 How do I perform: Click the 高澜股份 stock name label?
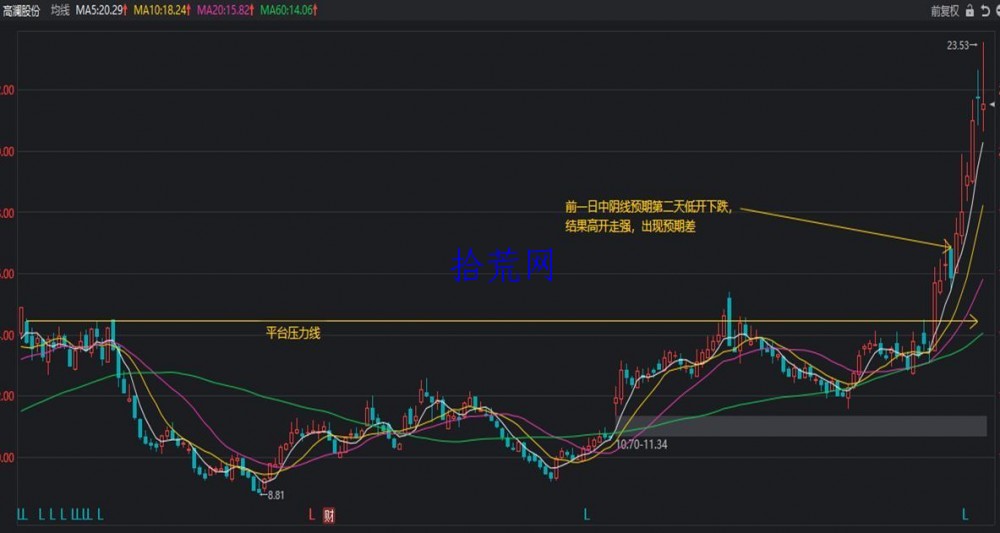(22, 10)
